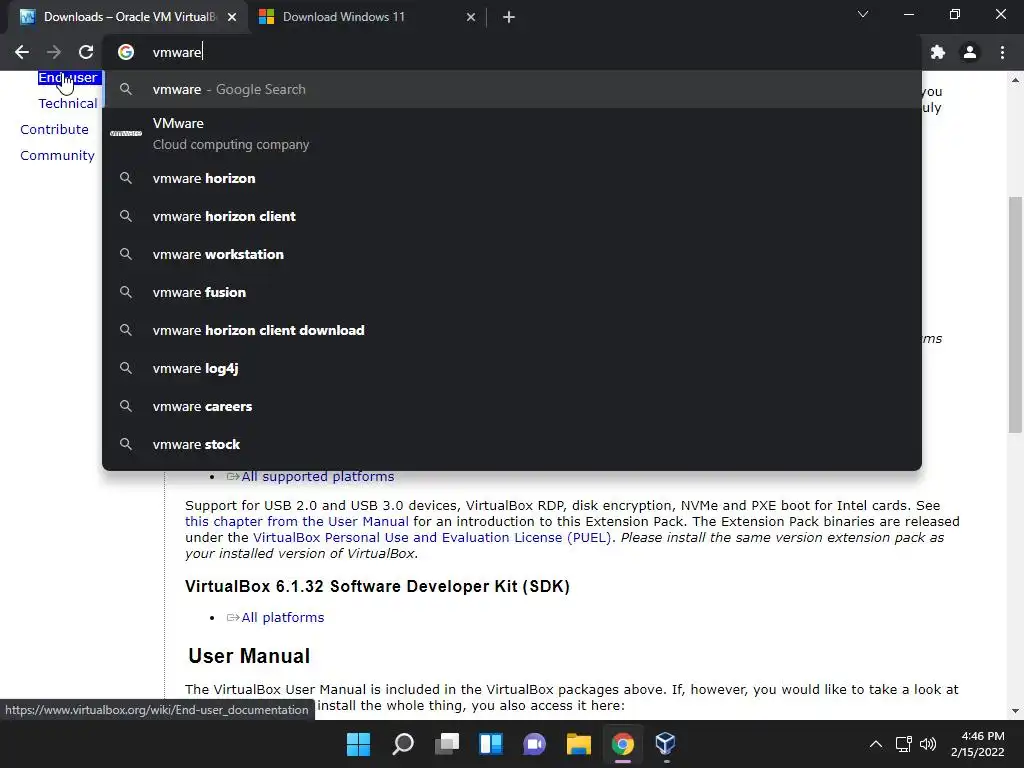Follow 'this chapter from the User Manual' link
The width and height of the screenshot is (1024, 768).
296,522
